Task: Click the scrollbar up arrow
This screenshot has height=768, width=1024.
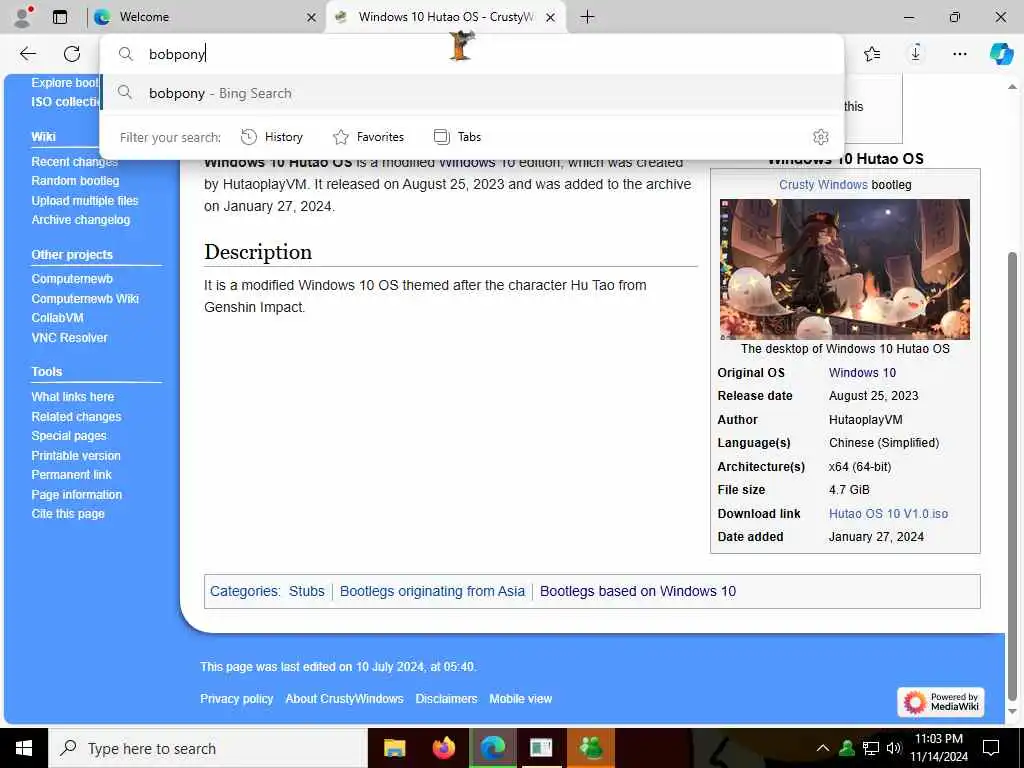Action: pos(1012,87)
